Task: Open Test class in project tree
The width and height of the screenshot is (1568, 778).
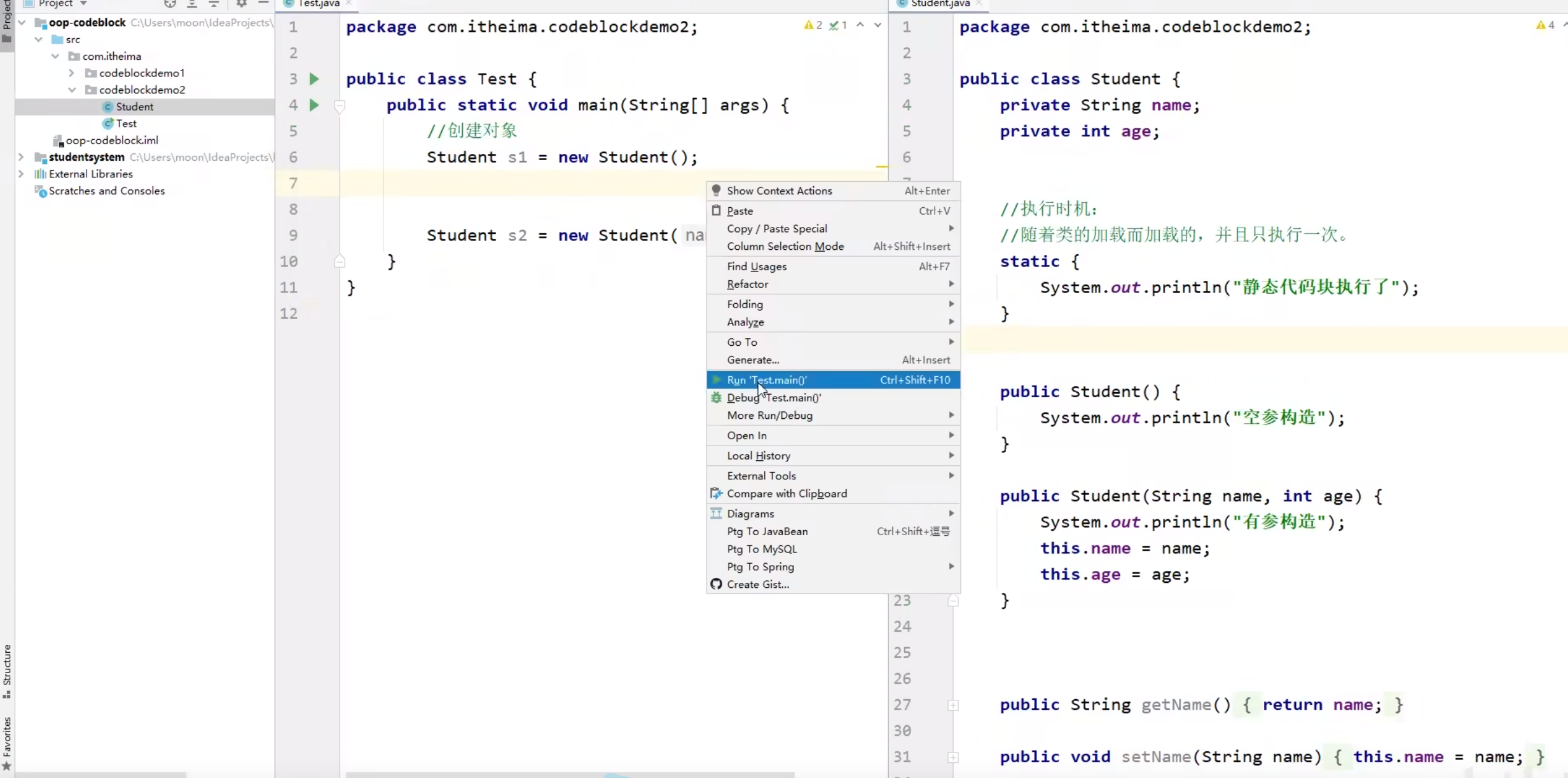Action: coord(126,123)
